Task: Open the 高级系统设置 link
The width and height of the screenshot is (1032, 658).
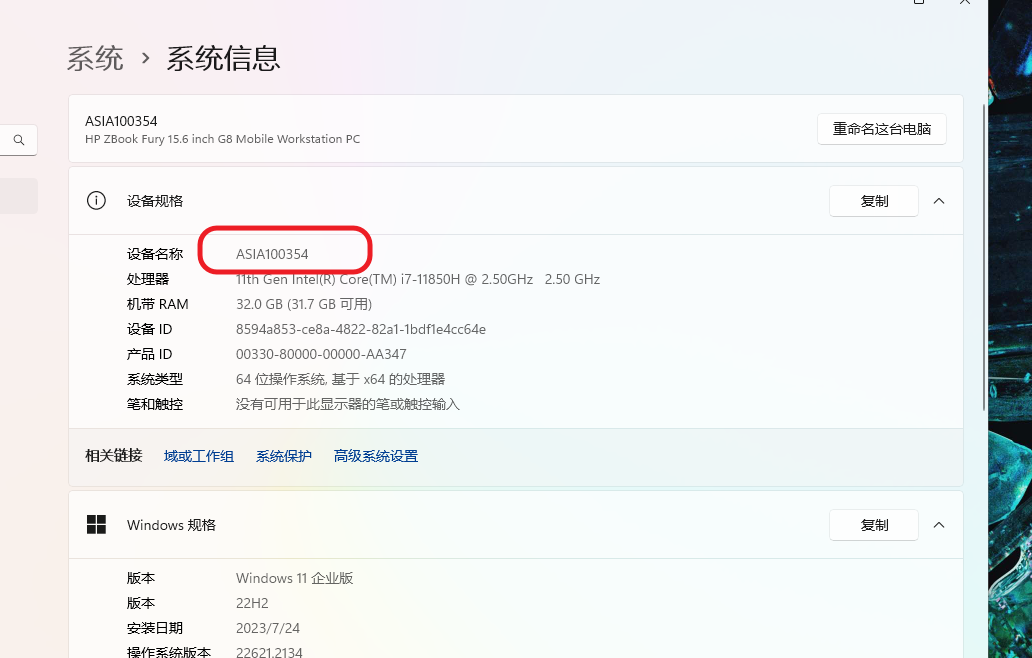Action: [x=376, y=456]
